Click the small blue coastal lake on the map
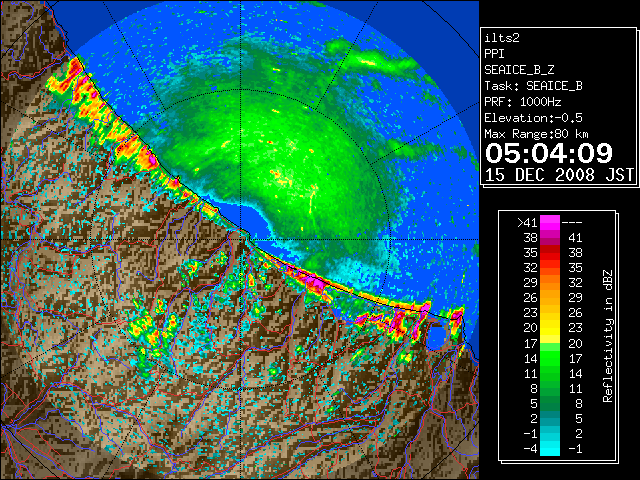This screenshot has height=480, width=640. [436, 338]
